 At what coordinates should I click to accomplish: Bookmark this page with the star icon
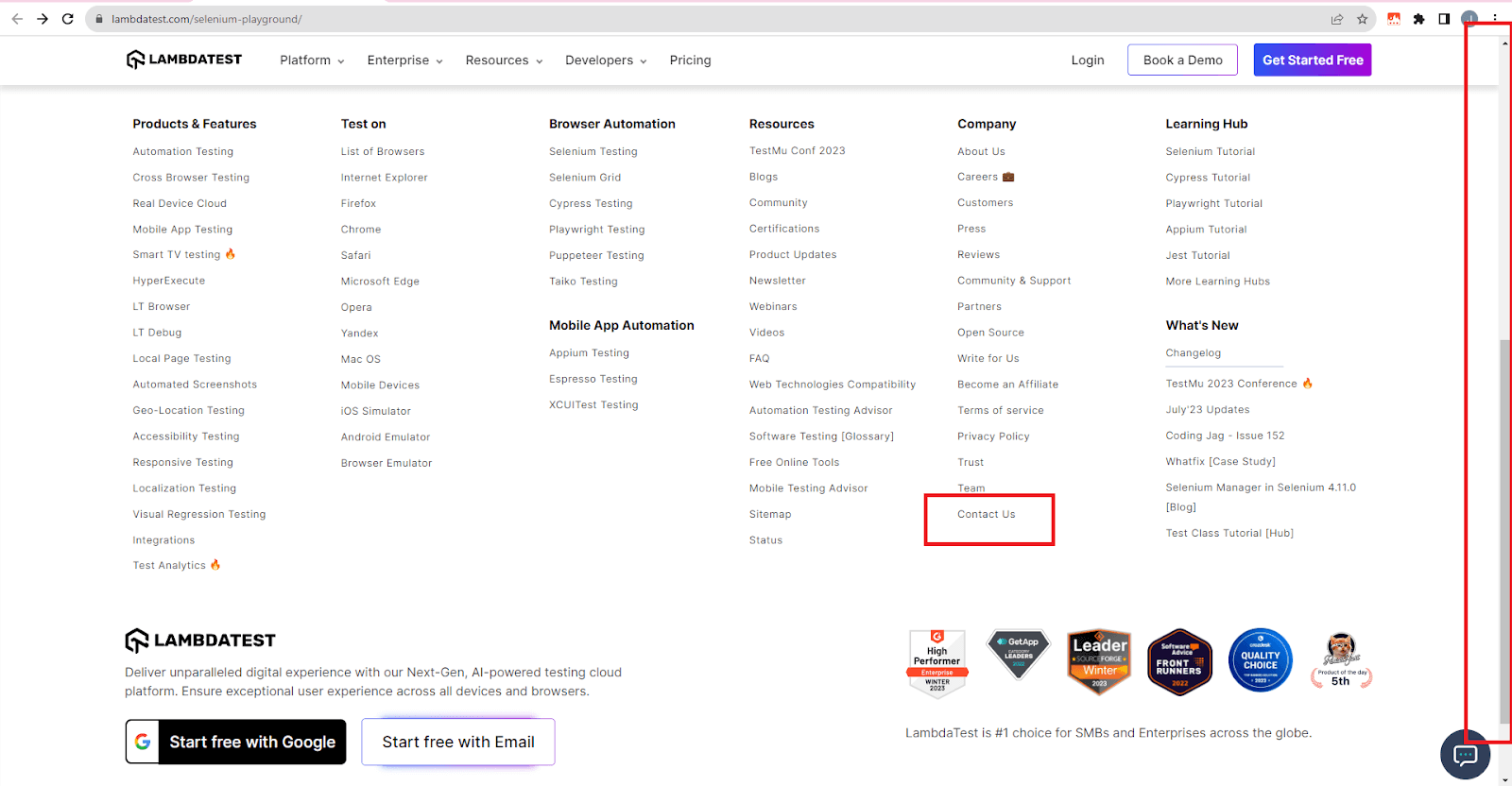pos(1362,19)
